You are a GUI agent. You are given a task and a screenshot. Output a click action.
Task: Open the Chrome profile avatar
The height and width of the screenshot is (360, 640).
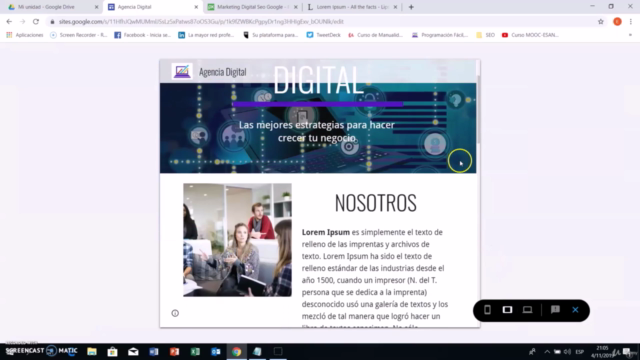[617, 22]
